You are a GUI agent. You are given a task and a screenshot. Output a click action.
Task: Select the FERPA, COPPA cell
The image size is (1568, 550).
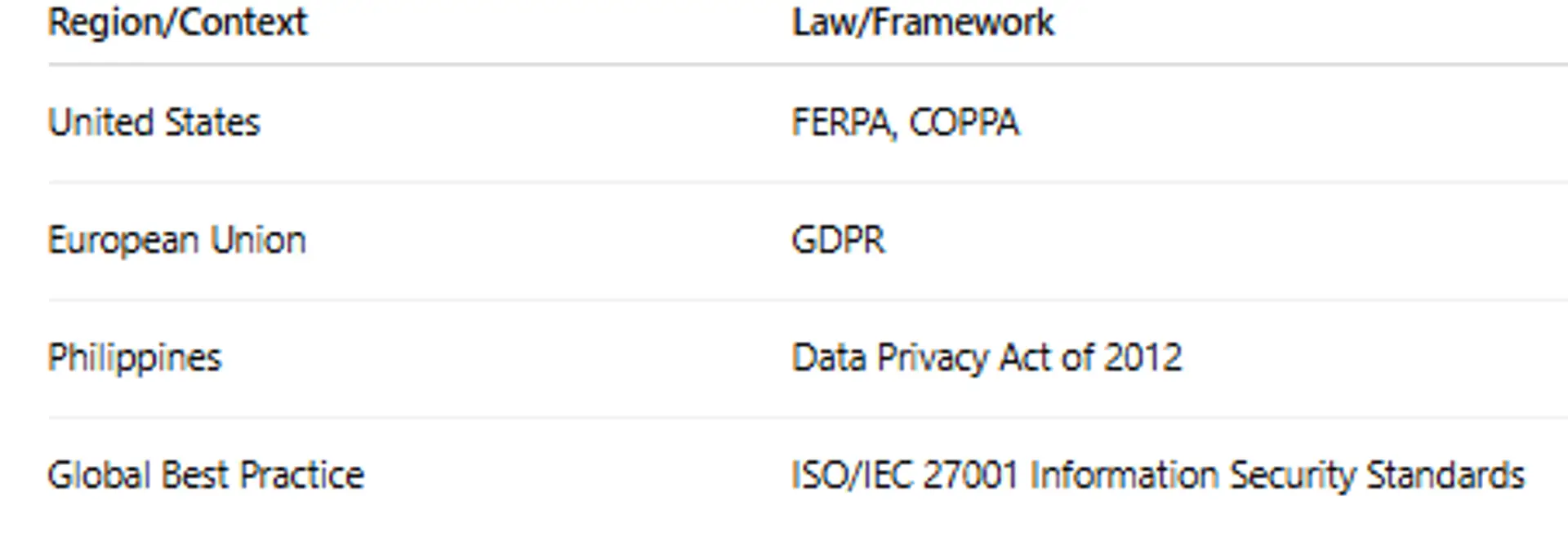tap(905, 122)
